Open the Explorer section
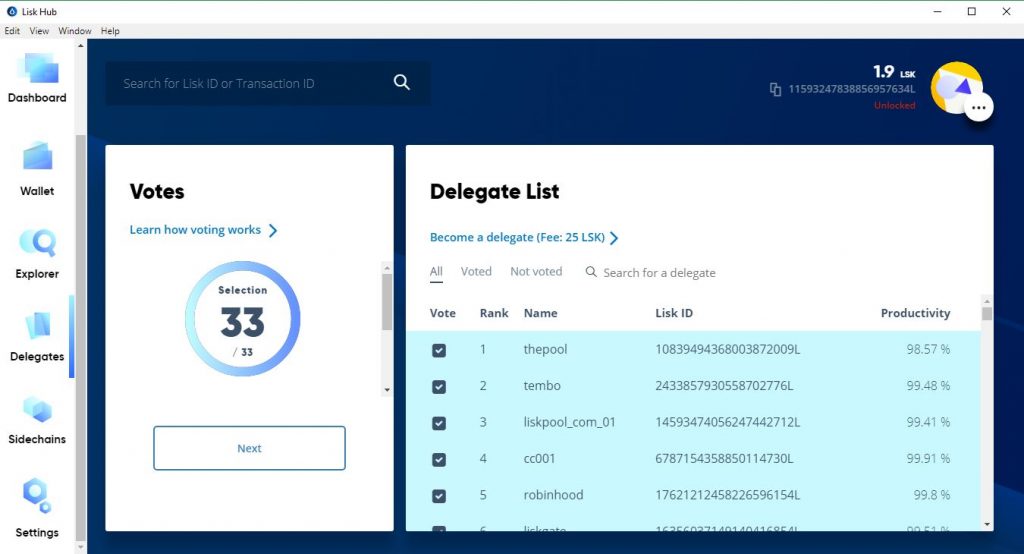This screenshot has width=1024, height=554. click(x=37, y=254)
